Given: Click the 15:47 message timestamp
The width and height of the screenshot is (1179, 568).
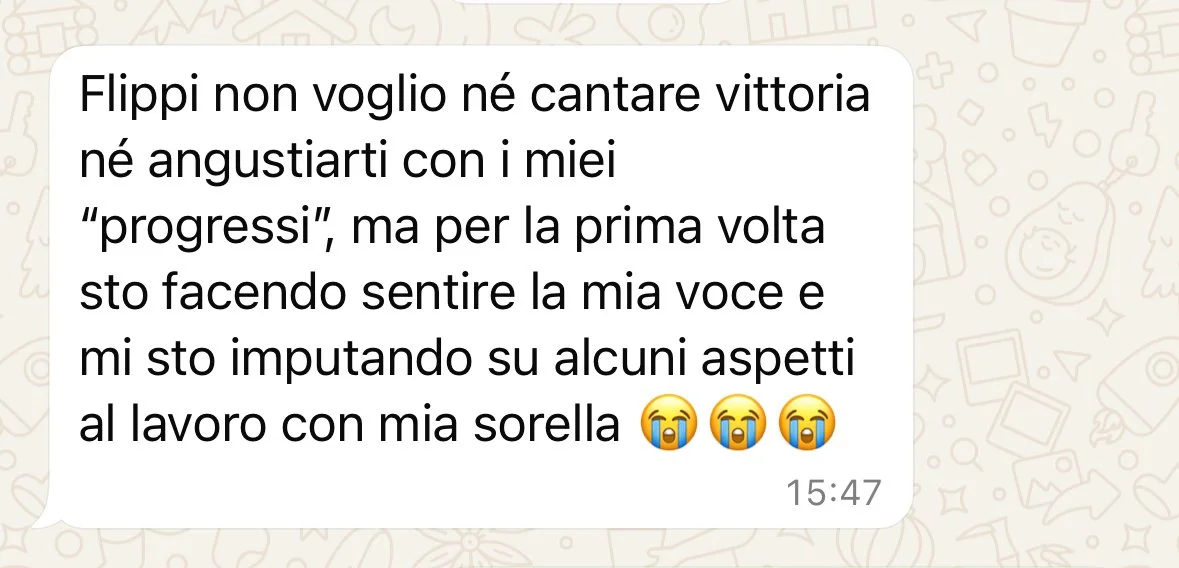Looking at the screenshot, I should pyautogui.click(x=832, y=493).
